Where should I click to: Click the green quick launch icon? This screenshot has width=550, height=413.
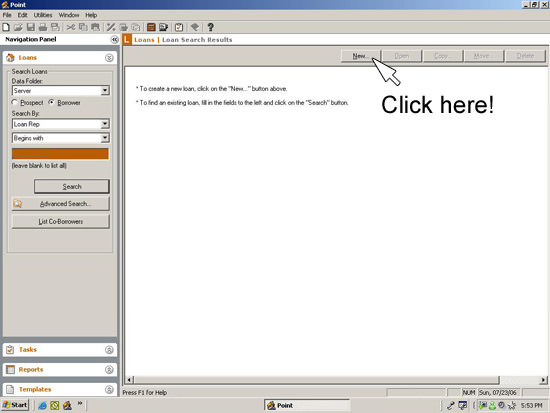(x=55, y=405)
